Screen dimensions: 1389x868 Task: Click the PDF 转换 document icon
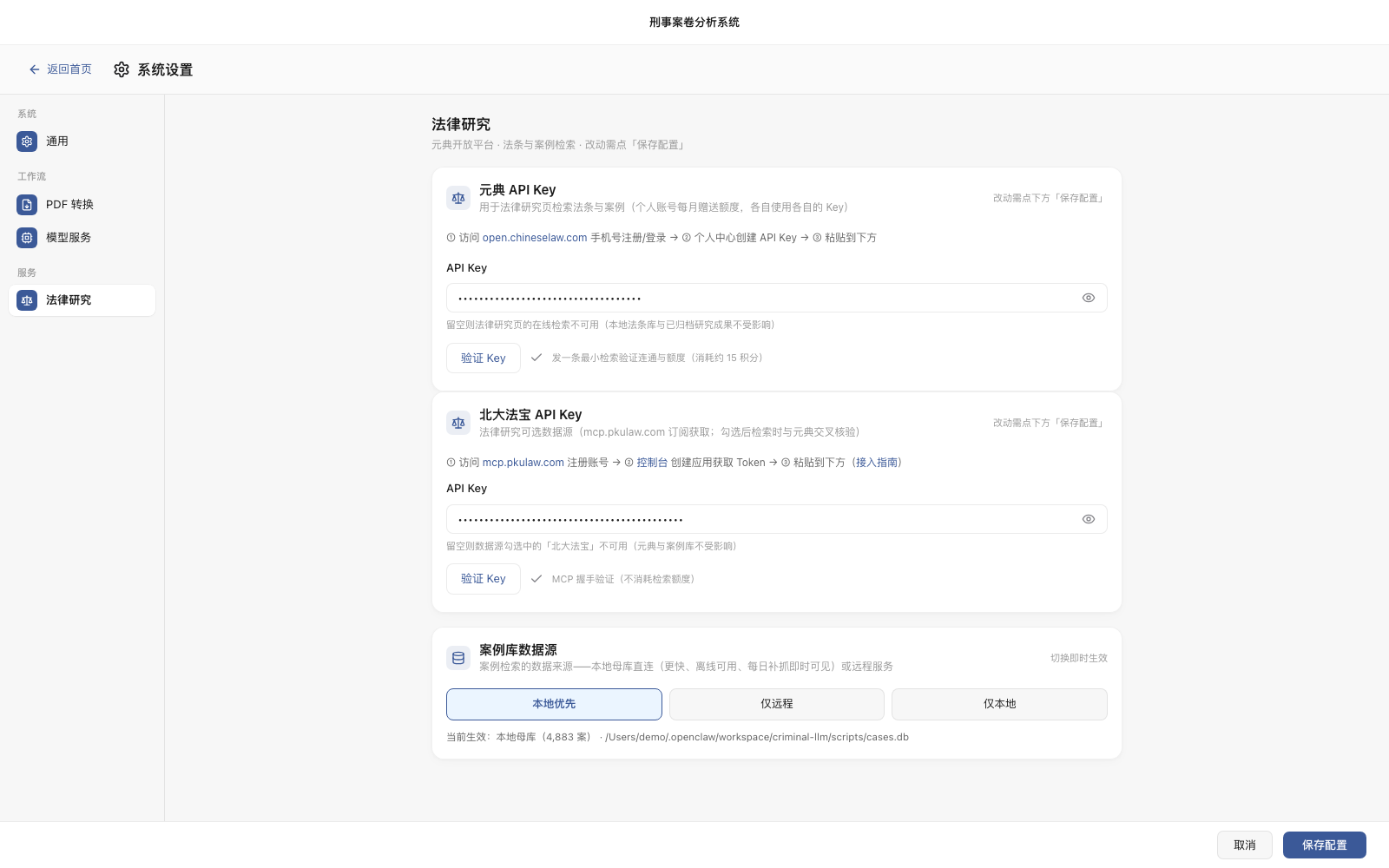coord(27,205)
